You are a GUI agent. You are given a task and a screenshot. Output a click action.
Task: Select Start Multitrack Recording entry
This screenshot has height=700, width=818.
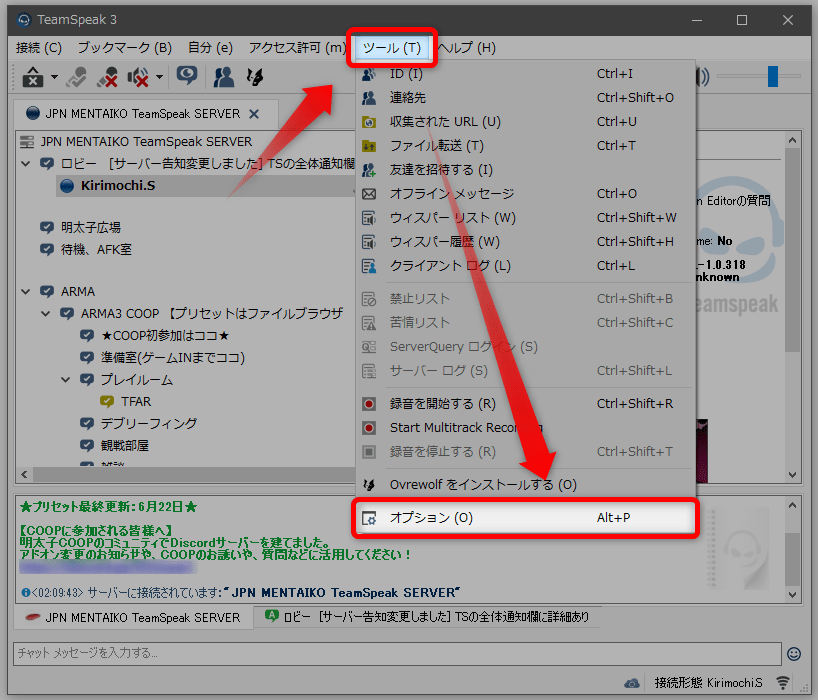coord(525,428)
